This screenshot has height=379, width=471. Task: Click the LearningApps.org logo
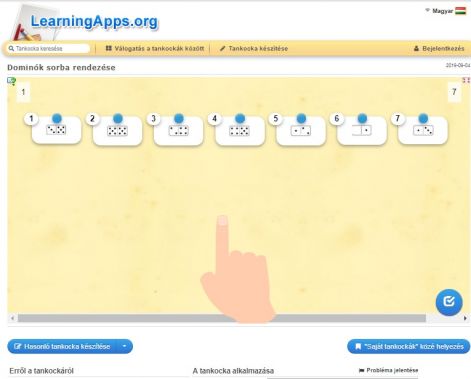[x=85, y=22]
